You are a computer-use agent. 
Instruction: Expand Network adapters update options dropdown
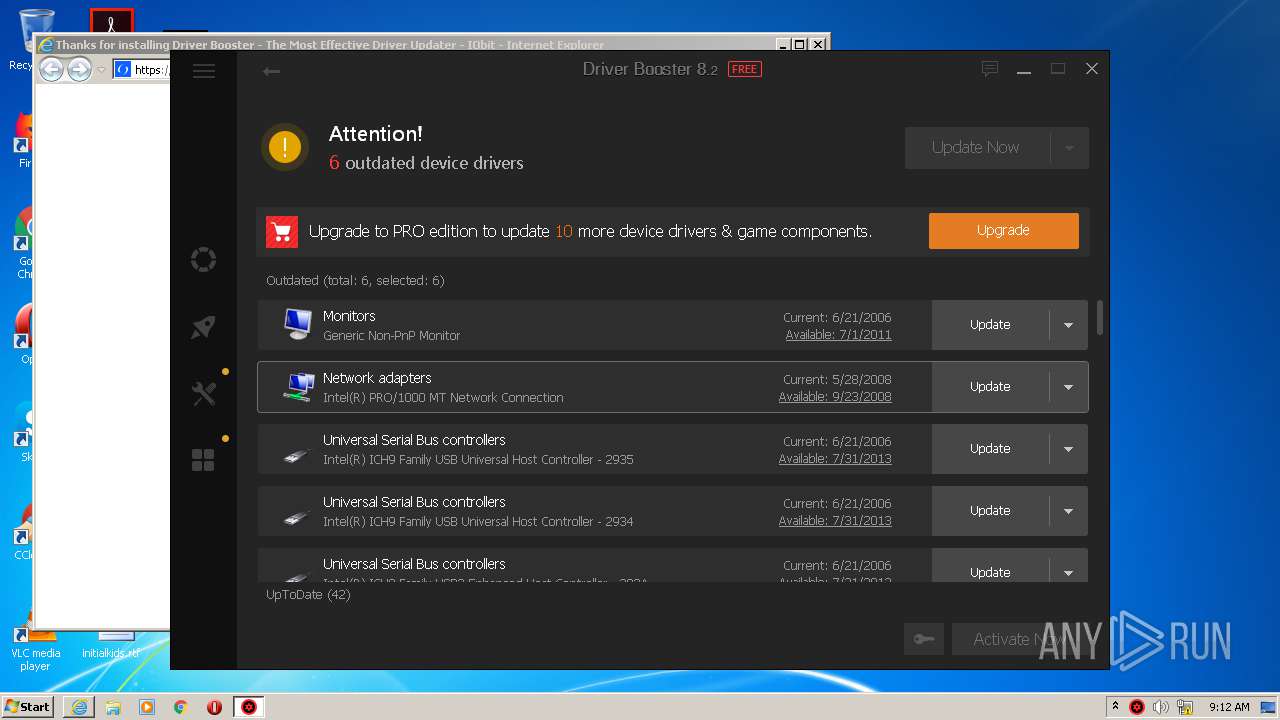tap(1068, 387)
